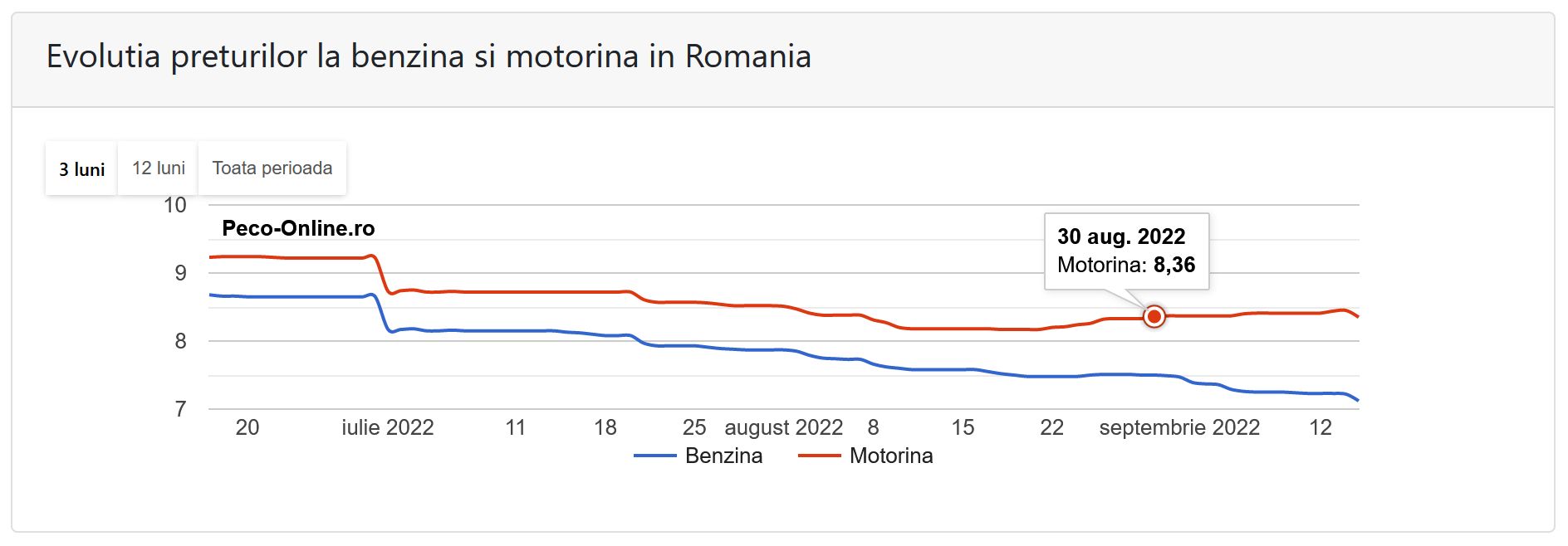
Task: Select the "3 luni" time range tab
Action: [81, 169]
